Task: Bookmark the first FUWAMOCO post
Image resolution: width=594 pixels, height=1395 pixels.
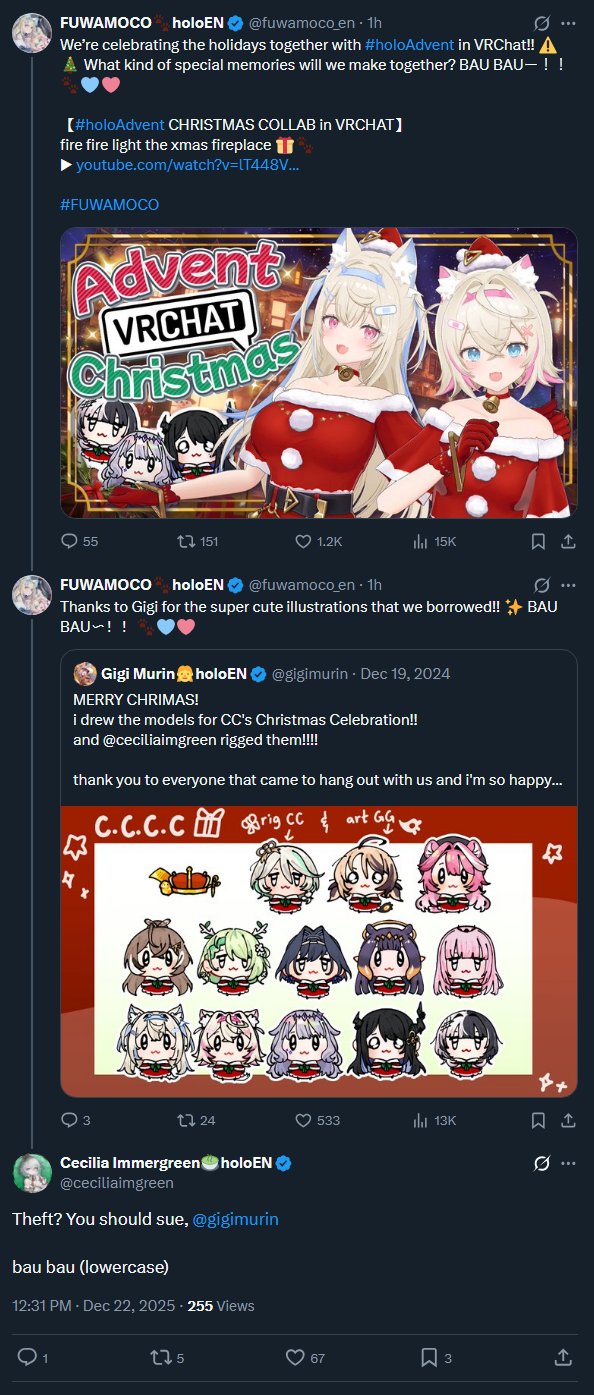Action: click(538, 541)
